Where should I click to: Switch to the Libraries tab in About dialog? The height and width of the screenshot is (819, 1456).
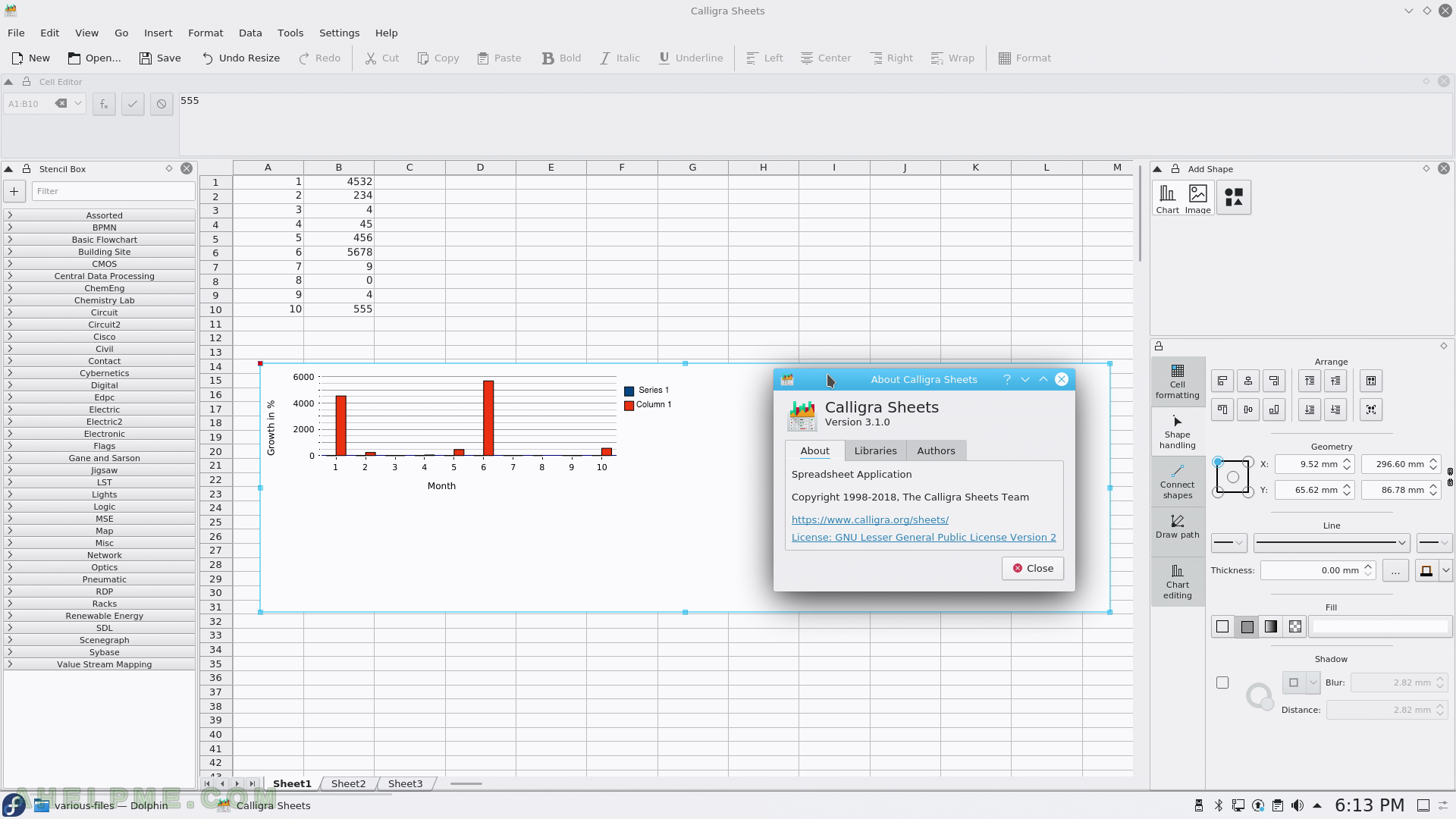tap(875, 450)
